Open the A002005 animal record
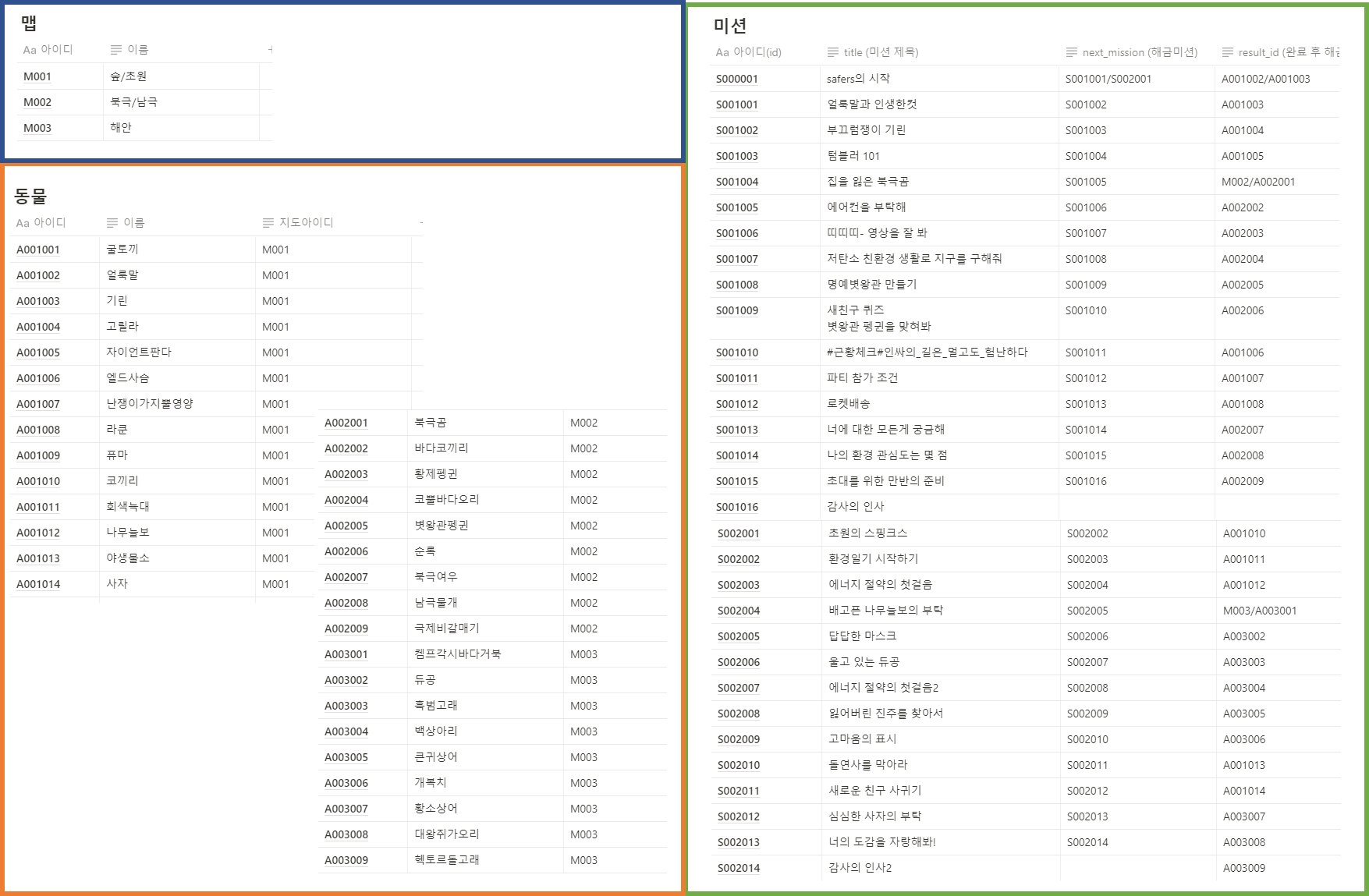 pos(346,526)
